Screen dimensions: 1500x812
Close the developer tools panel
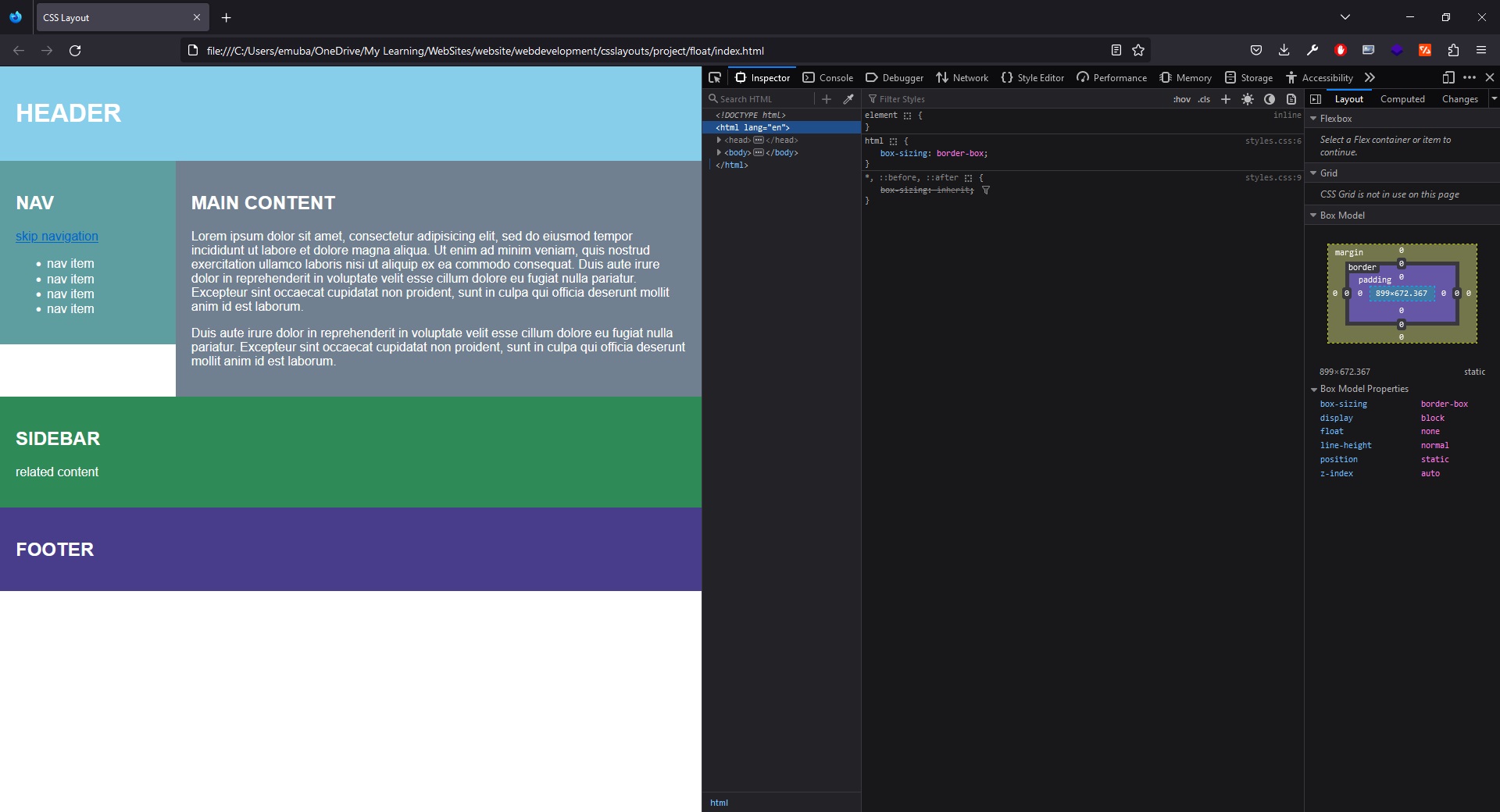pos(1490,77)
